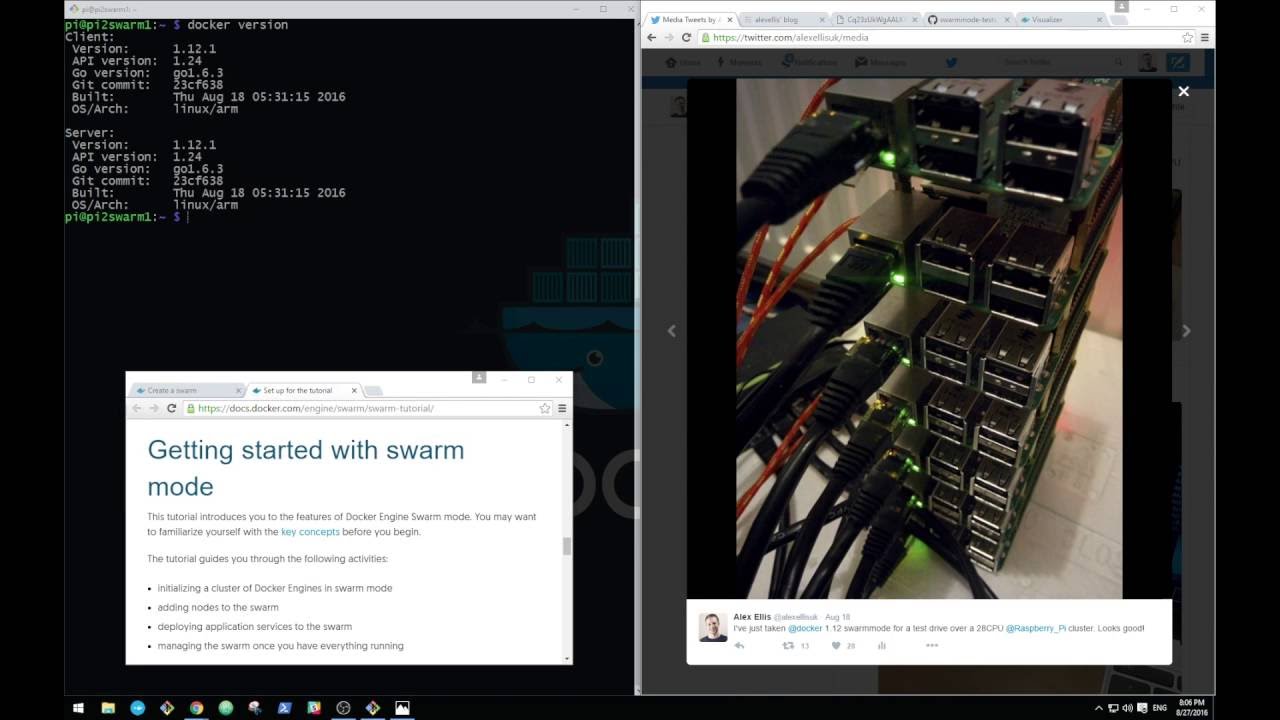This screenshot has width=1280, height=720.
Task: Retweet Alex Ellis's tweet
Action: click(x=788, y=646)
